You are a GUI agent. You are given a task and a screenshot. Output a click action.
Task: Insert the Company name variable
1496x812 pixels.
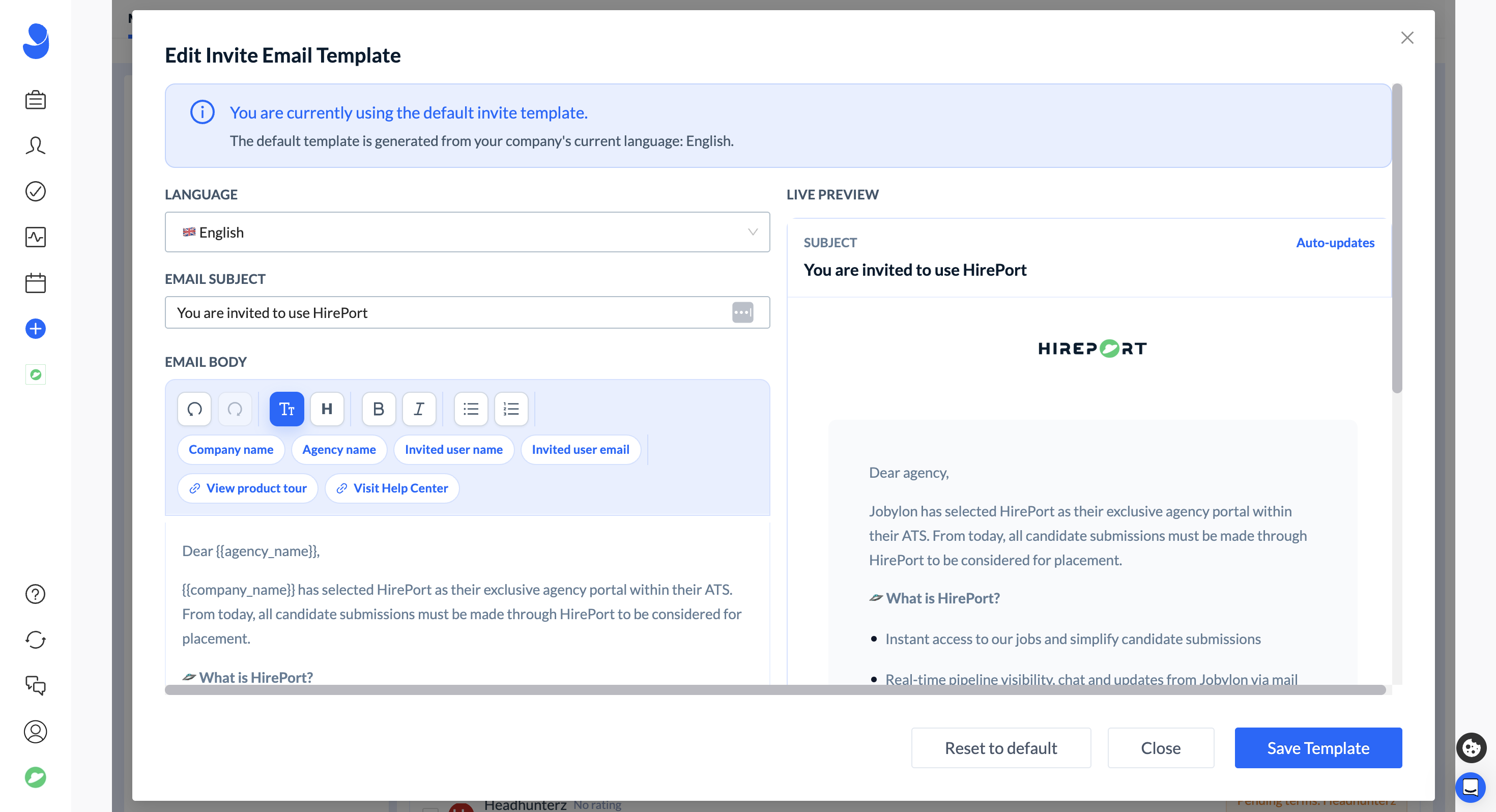coord(231,450)
